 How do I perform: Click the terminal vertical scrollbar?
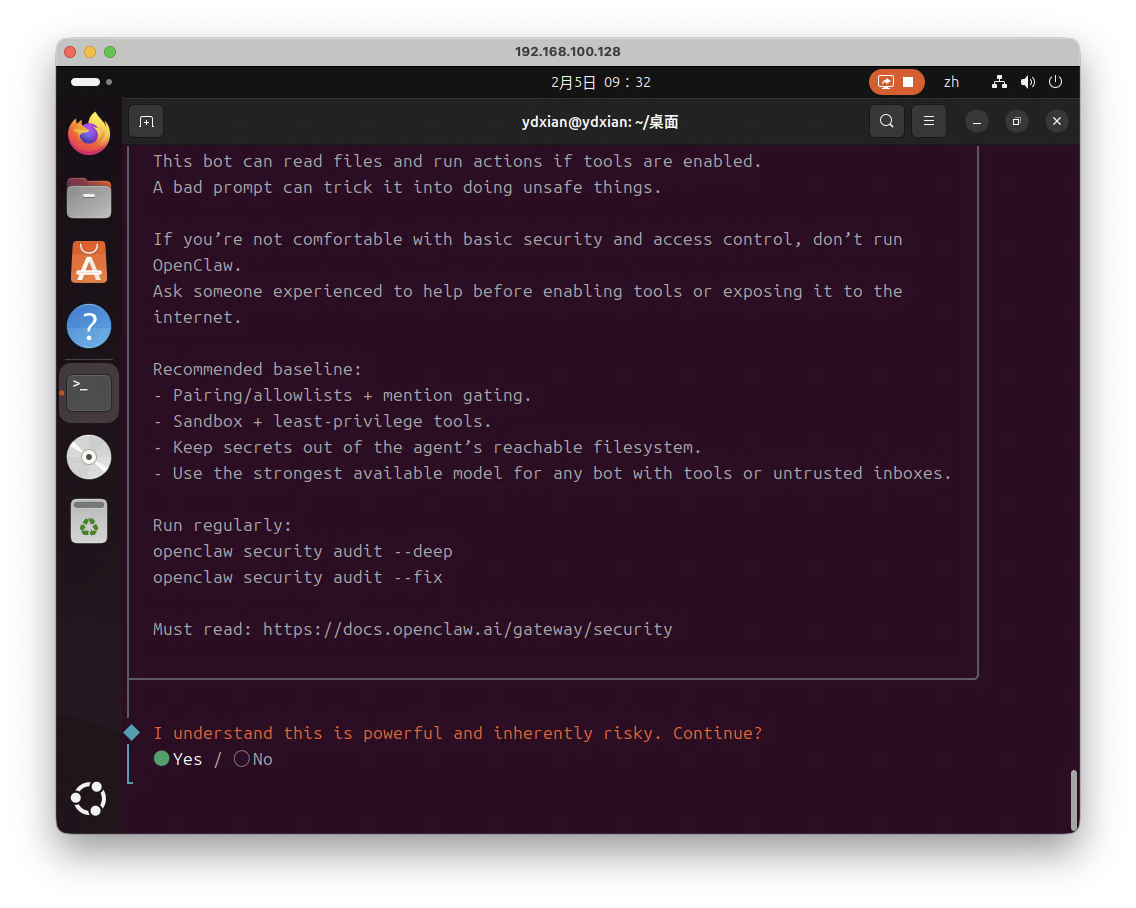click(1074, 800)
